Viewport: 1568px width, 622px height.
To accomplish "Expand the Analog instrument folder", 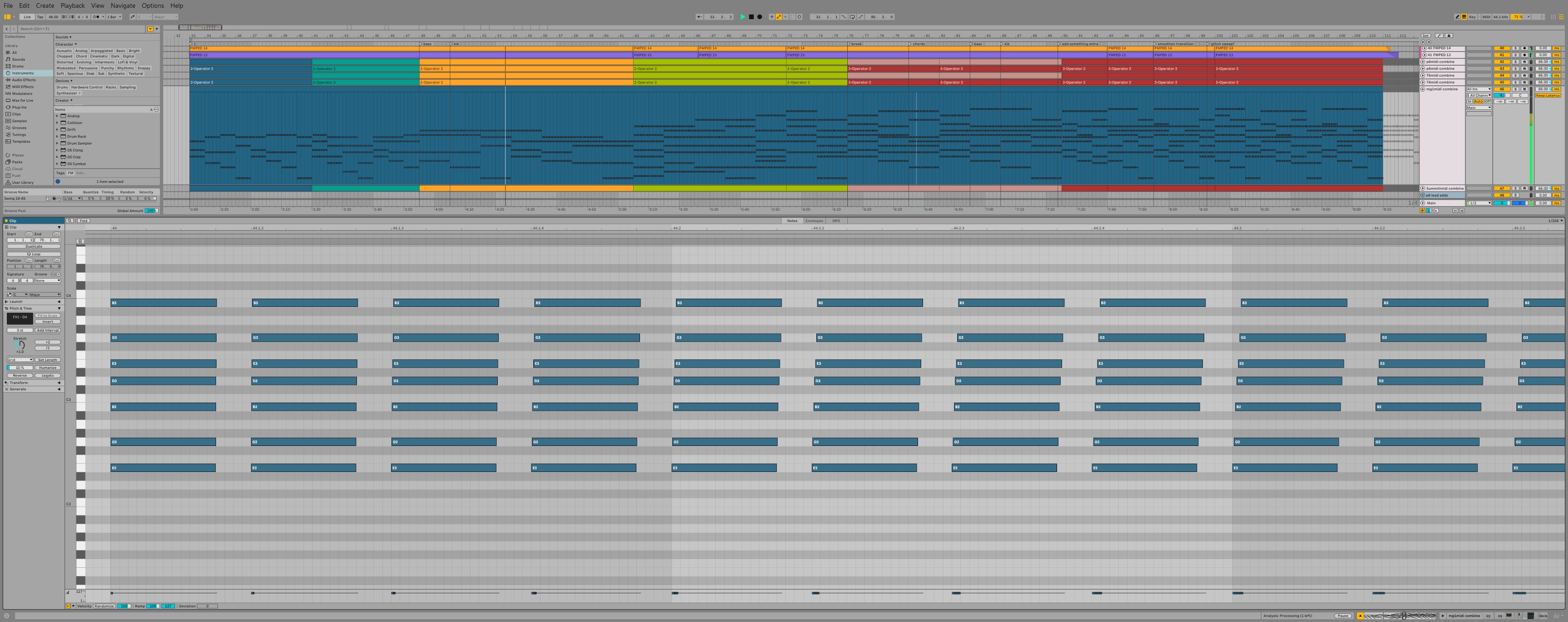I will (x=57, y=116).
